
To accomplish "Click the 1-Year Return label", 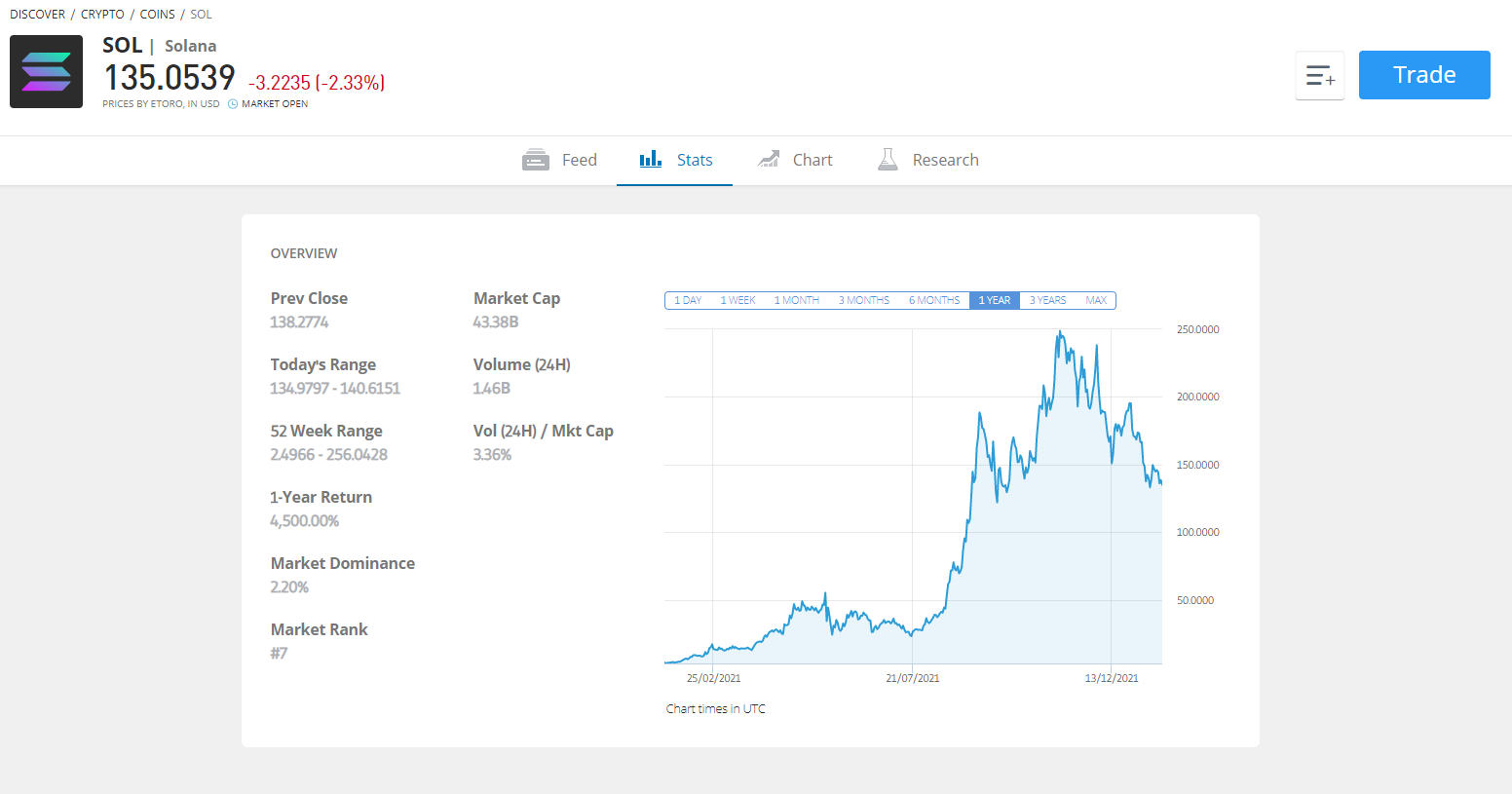I will [321, 497].
